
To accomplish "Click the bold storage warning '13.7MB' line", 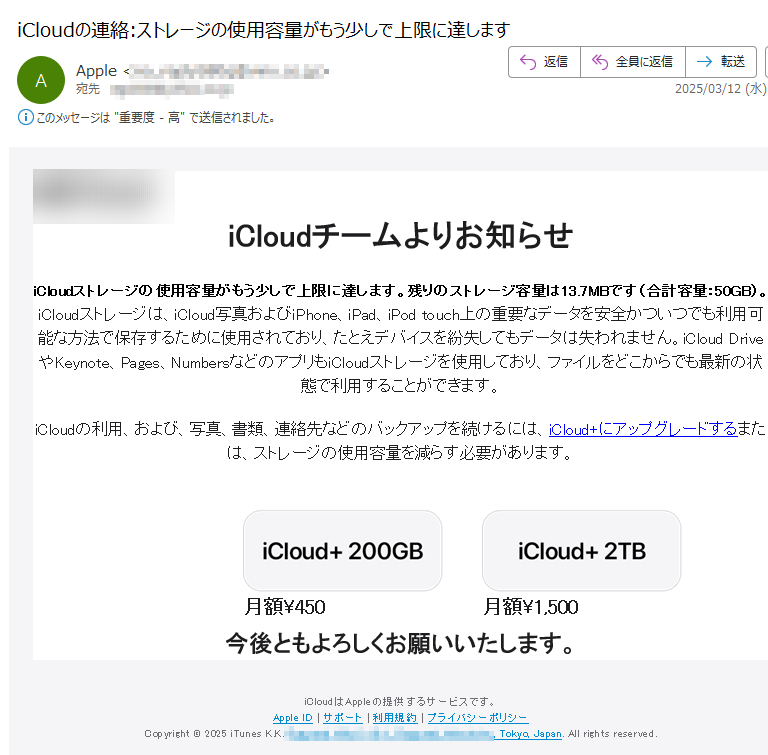I will coord(400,291).
